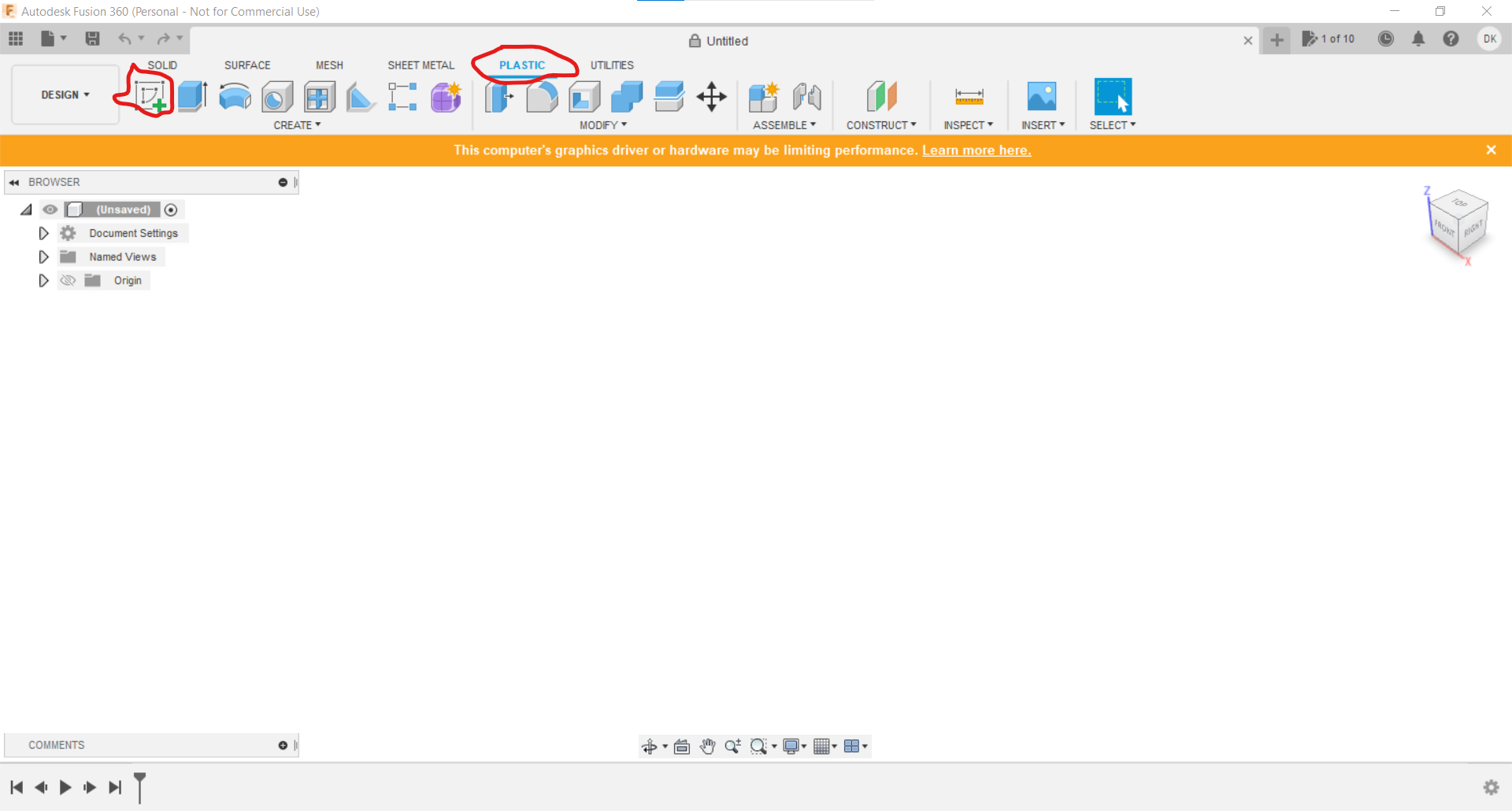Screen dimensions: 1512x811
Task: Launch the Create Form tool
Action: (445, 96)
